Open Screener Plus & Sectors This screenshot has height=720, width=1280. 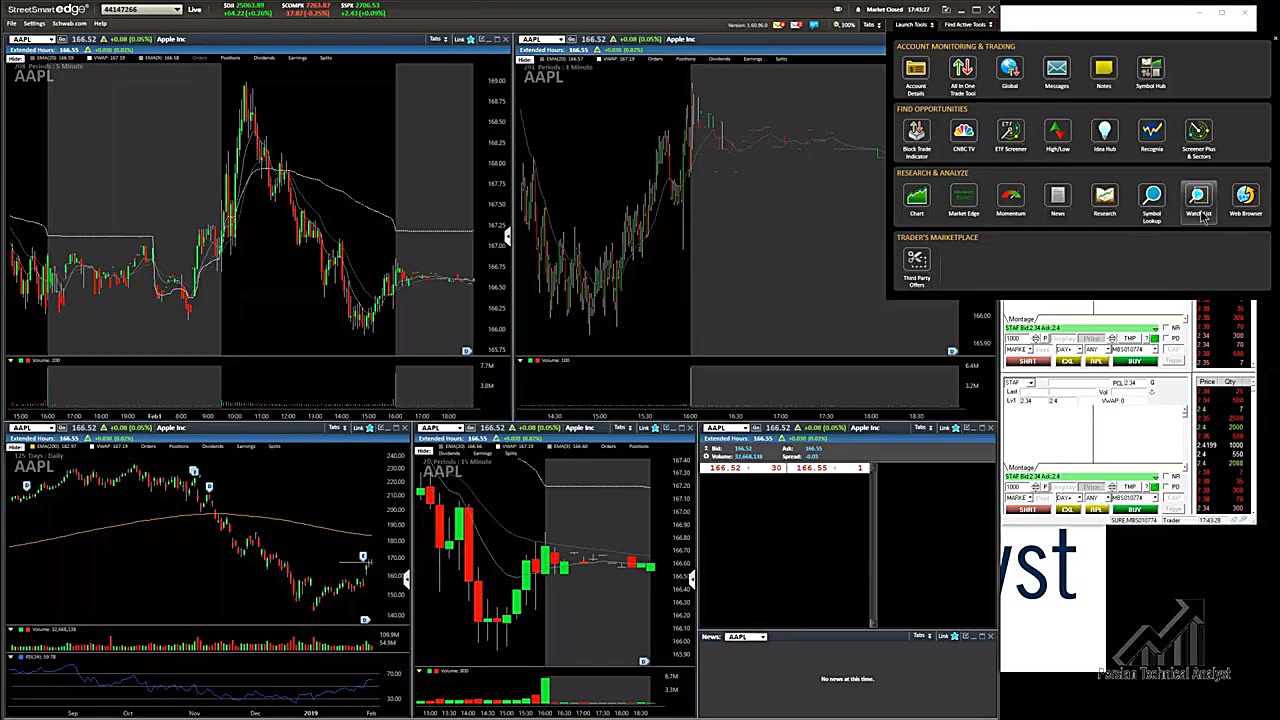click(1198, 139)
